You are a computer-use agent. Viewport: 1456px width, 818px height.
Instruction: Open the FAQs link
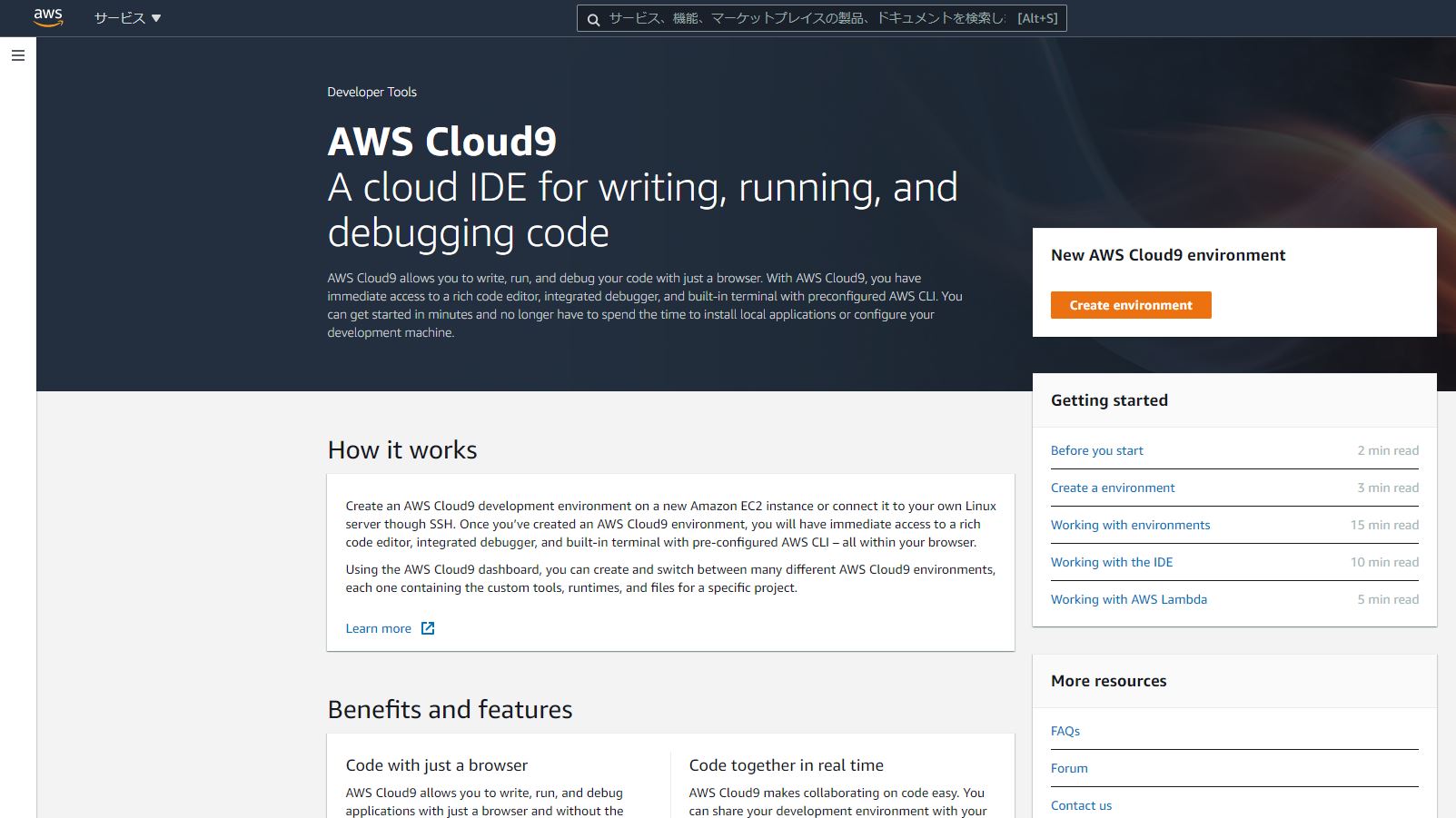[x=1065, y=731]
